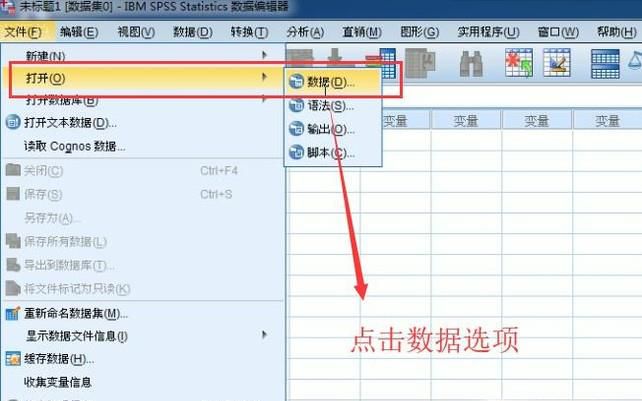Click the SPSS application icon in title bar

tap(7, 7)
